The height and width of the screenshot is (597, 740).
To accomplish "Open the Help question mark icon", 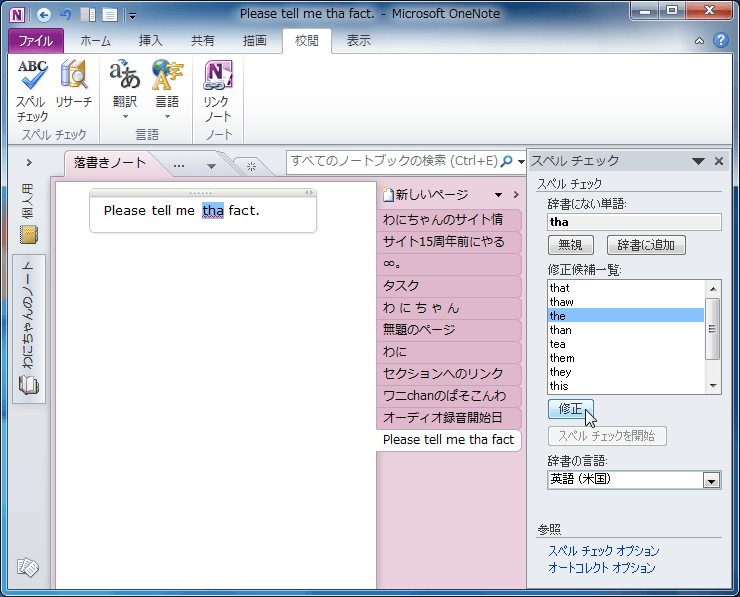I will coord(721,41).
